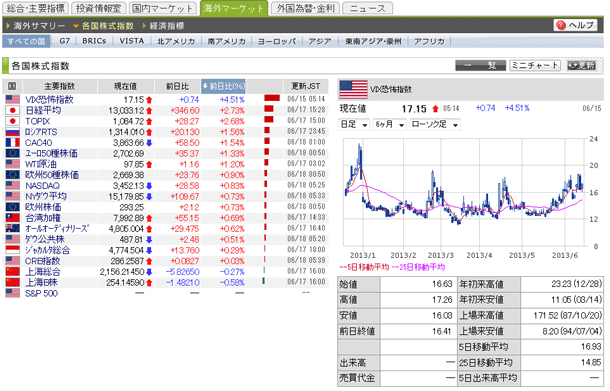Viewport: 610px width, 391px height.
Task: Click Taiwan flag in 台湾加権 row
Action: (12, 218)
